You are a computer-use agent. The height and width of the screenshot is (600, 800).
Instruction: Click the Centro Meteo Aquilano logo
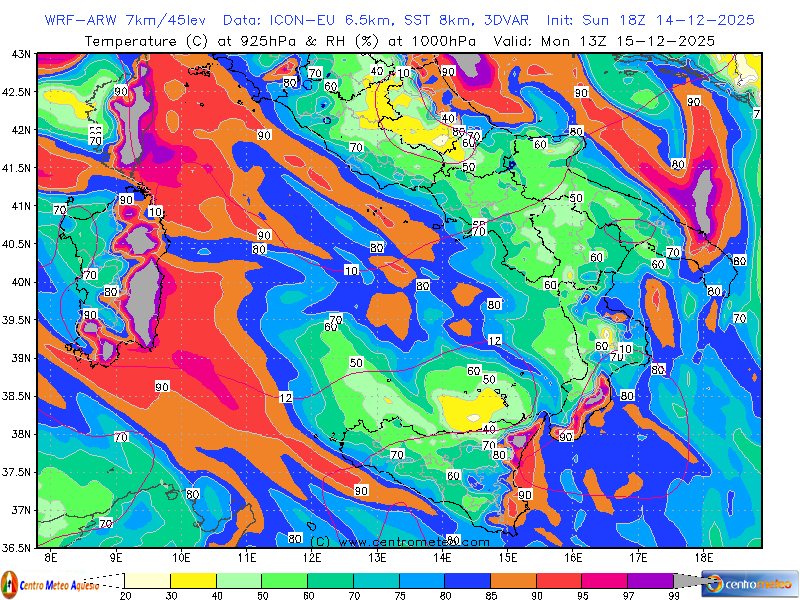(x=50, y=583)
